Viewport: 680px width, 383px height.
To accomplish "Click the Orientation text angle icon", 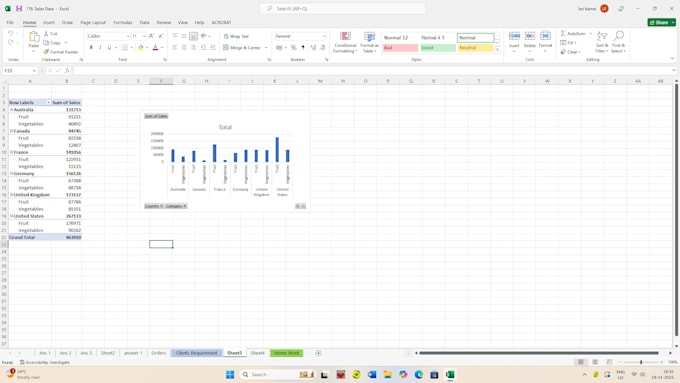I will [204, 36].
